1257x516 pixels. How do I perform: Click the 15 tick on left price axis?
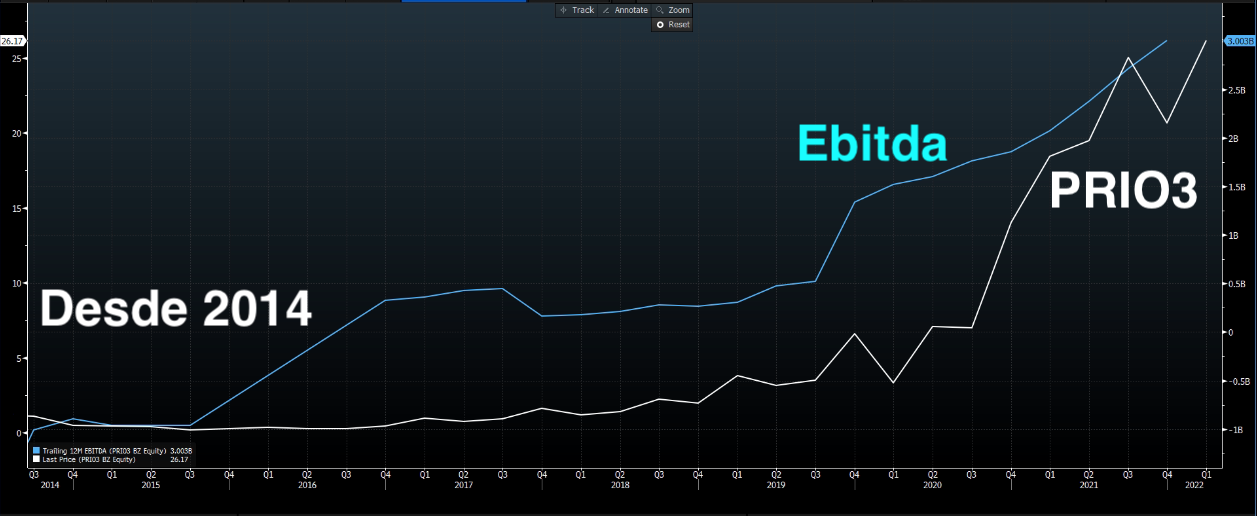(17, 208)
